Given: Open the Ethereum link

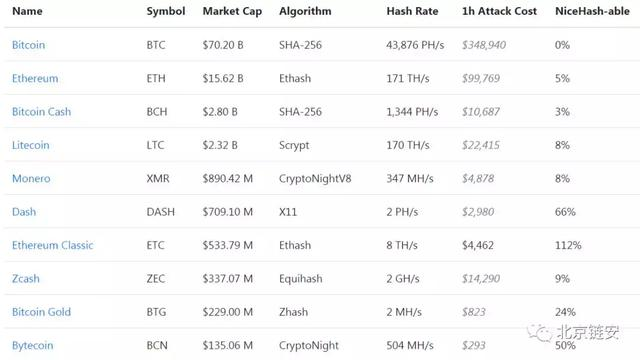Looking at the screenshot, I should tap(35, 78).
